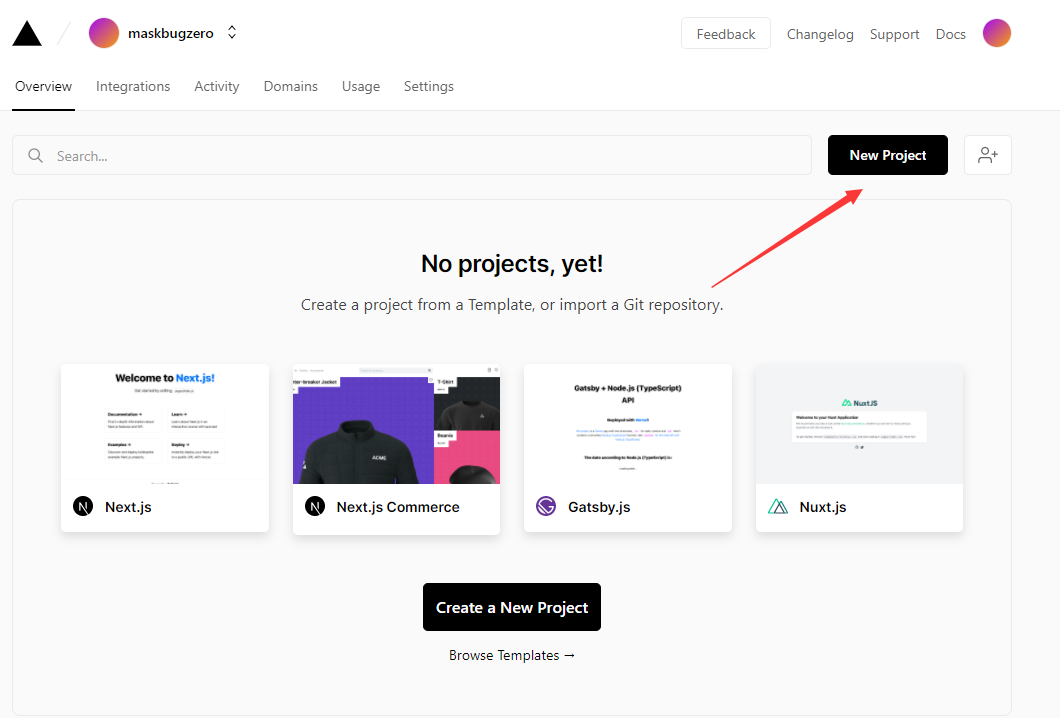Select the Usage tab
The image size is (1060, 718).
361,87
